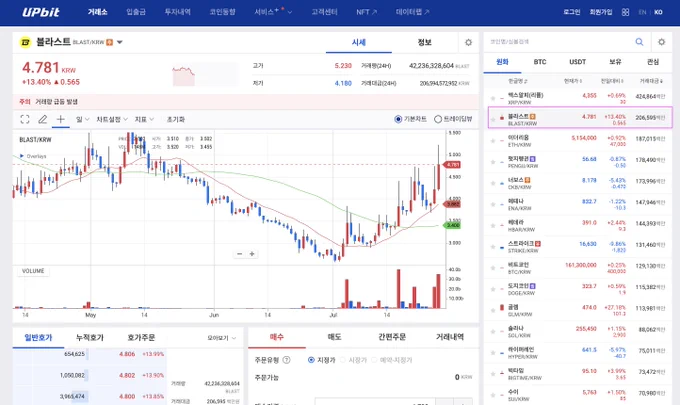
Task: Switch to 매도 sell tab
Action: (x=334, y=337)
